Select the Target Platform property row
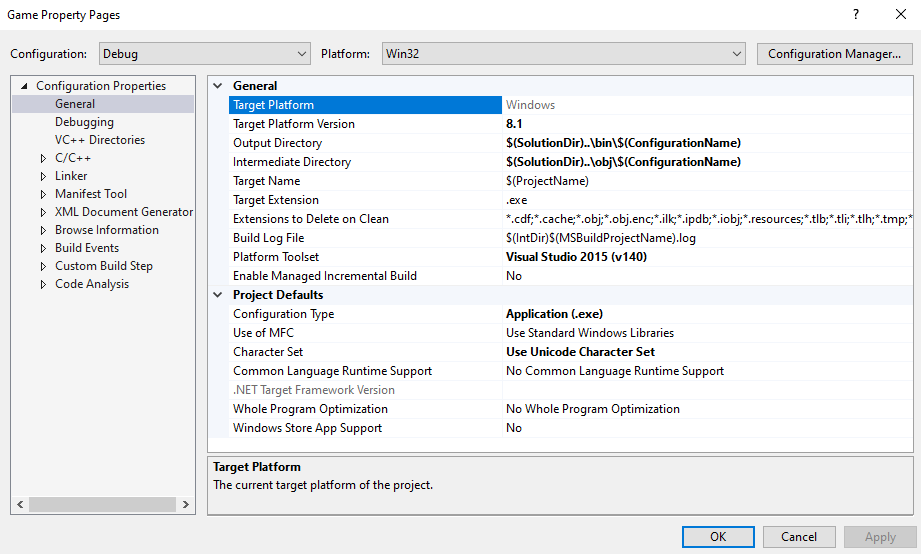921x554 pixels. [x=365, y=105]
